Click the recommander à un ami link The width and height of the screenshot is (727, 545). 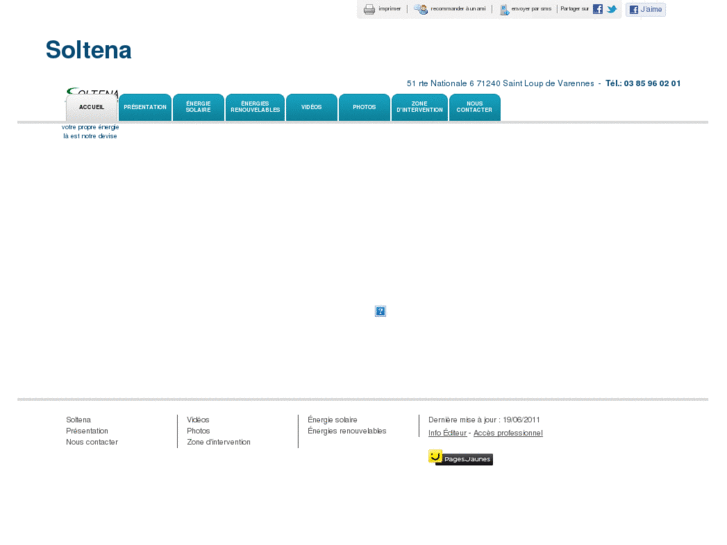click(458, 9)
